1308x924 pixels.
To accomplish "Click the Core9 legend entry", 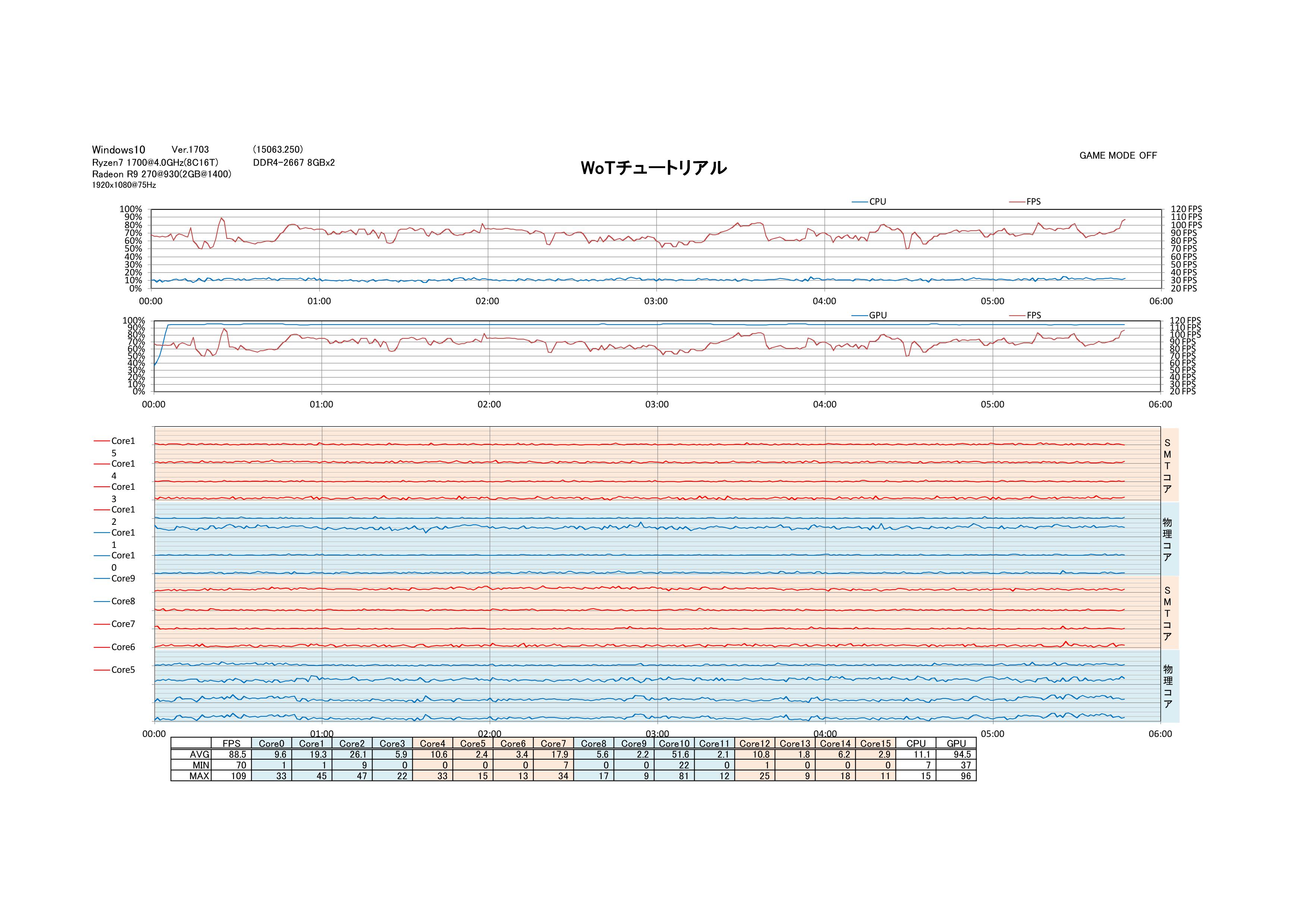I will coord(122,578).
